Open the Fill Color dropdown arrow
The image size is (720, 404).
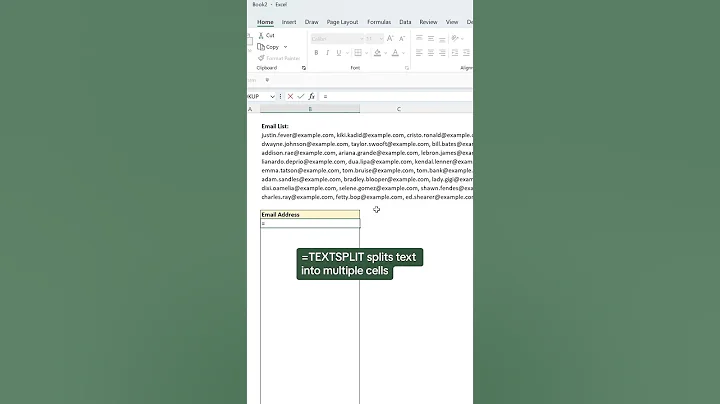385,53
